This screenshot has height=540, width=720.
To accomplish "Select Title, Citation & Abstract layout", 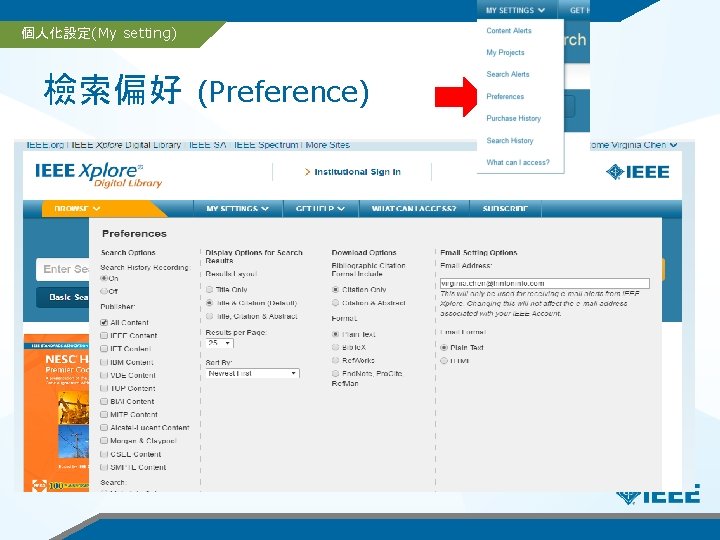I will [x=210, y=316].
